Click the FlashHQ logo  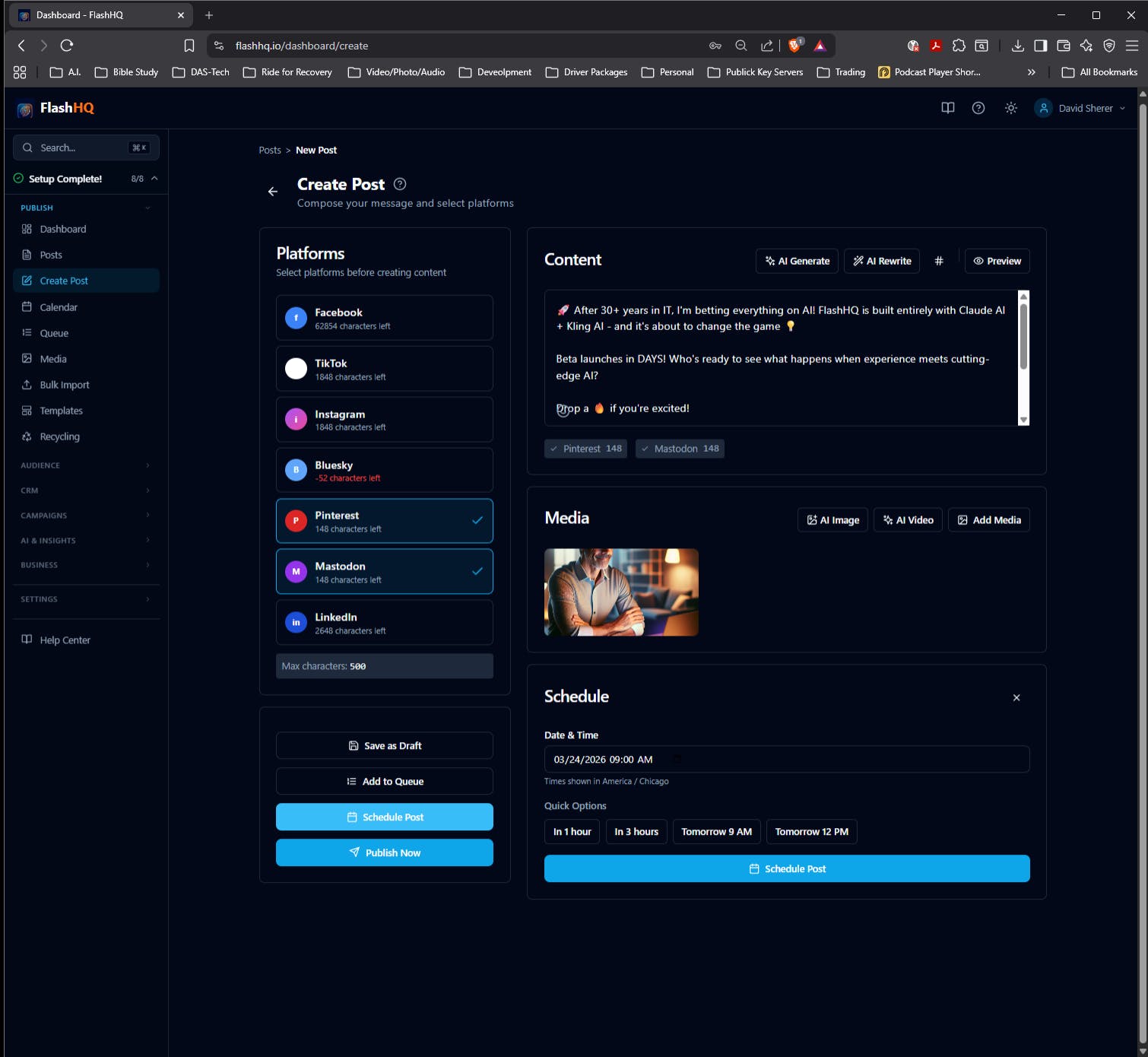click(x=56, y=108)
